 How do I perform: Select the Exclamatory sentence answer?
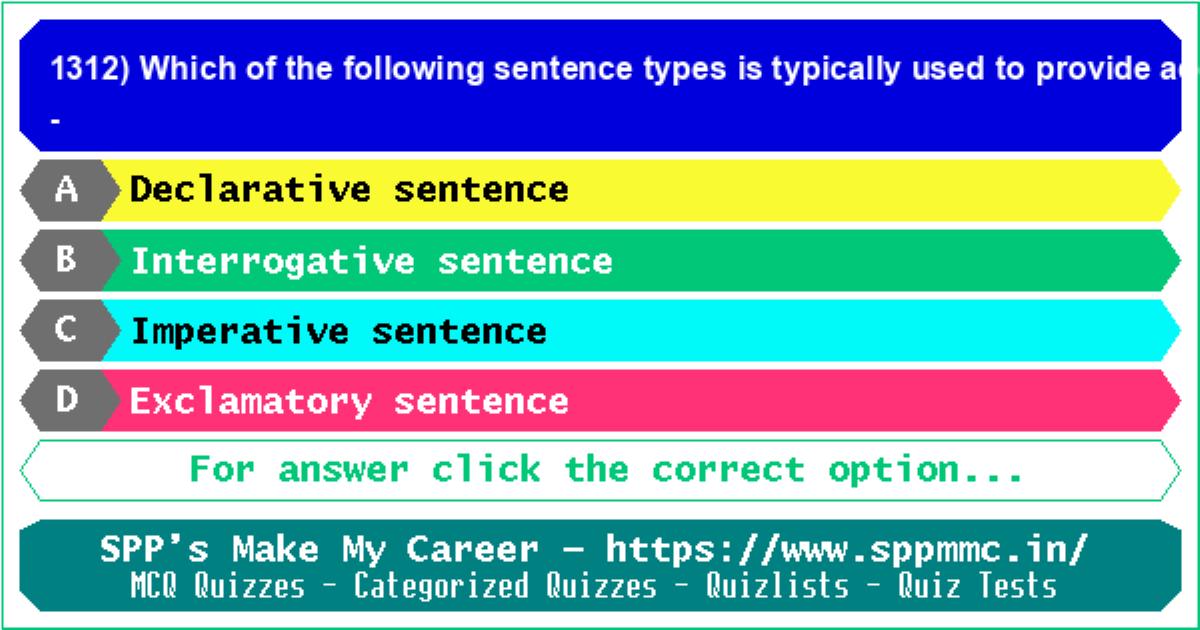(349, 401)
